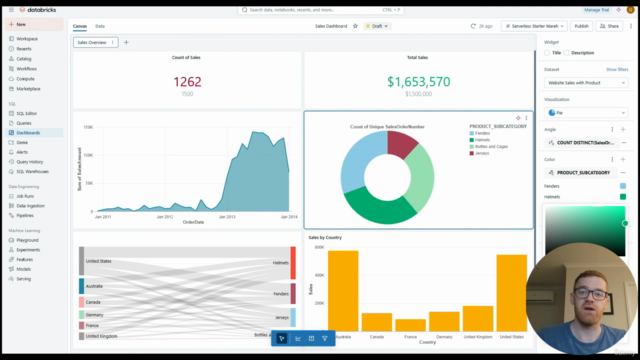The image size is (640, 360).
Task: Open Genie from the sidebar
Action: point(22,142)
